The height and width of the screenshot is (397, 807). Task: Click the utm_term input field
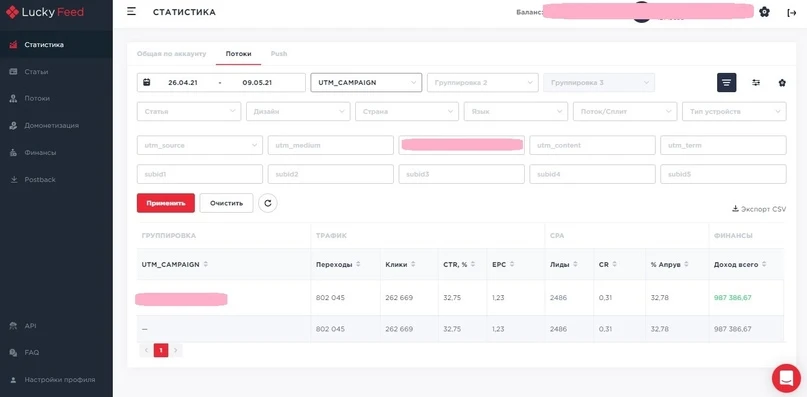click(x=723, y=145)
